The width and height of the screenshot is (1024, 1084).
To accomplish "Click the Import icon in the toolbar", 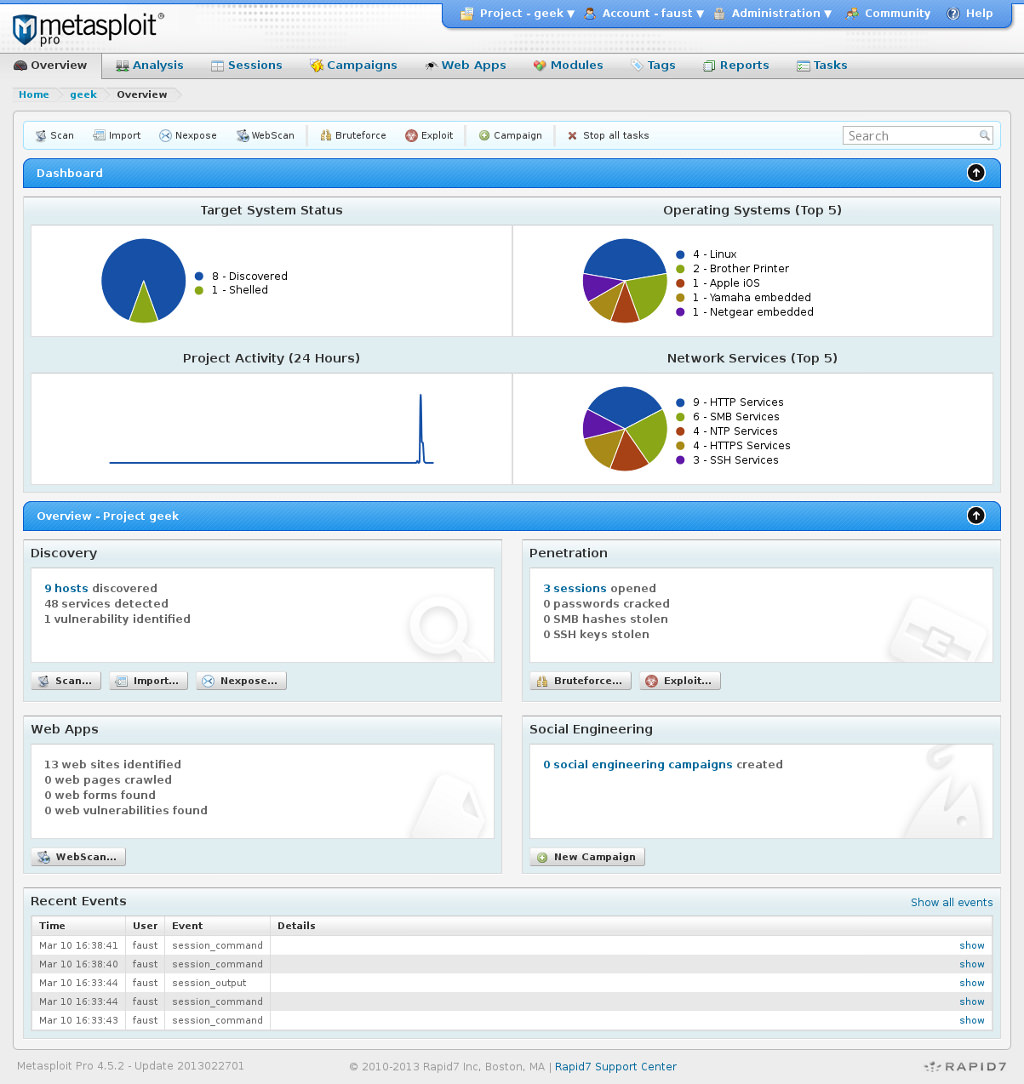I will pos(99,136).
